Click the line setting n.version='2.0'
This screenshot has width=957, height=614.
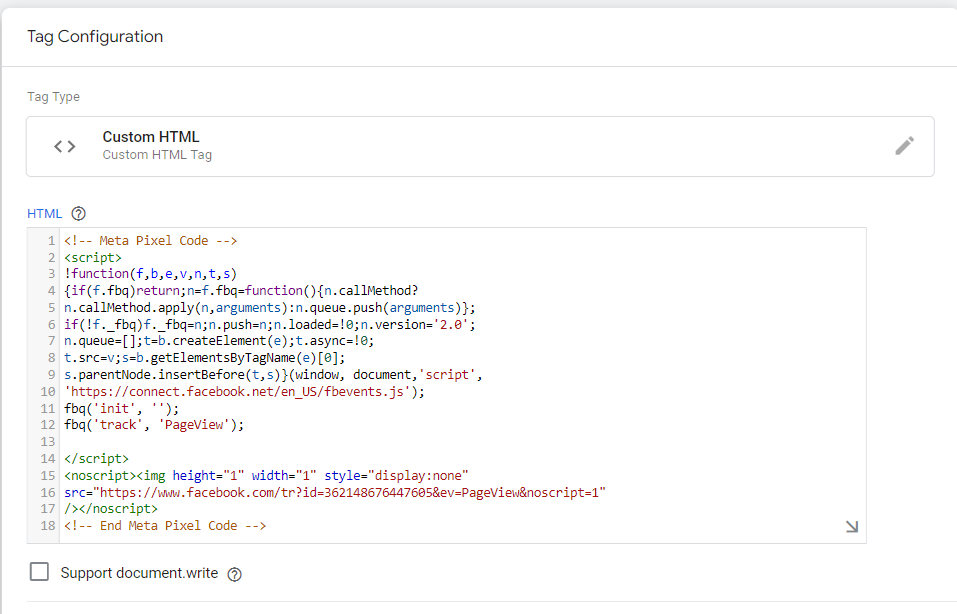click(269, 325)
